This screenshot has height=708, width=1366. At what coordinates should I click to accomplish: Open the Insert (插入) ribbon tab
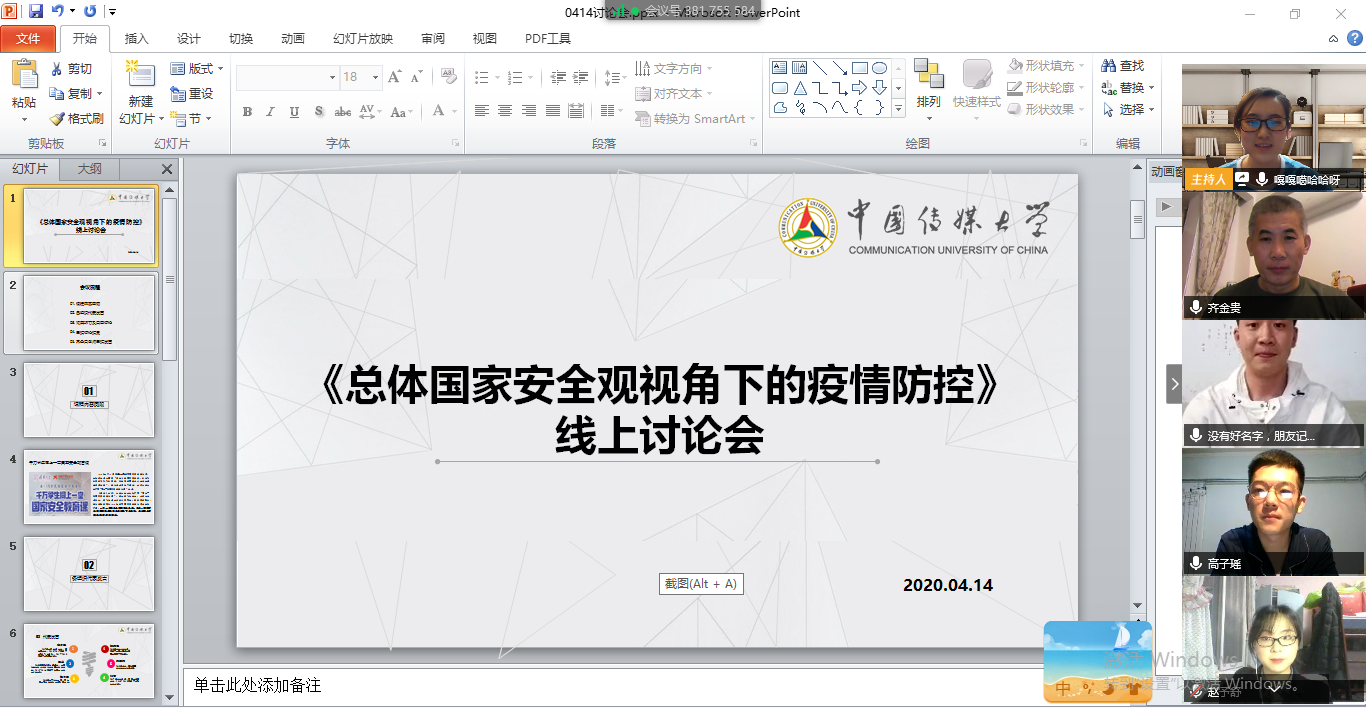click(136, 39)
